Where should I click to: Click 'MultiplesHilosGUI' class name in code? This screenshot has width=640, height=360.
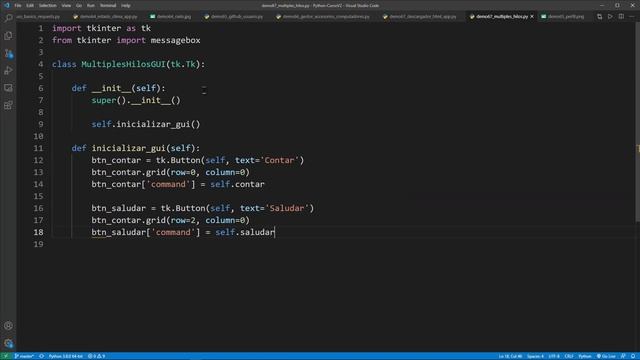pos(123,64)
